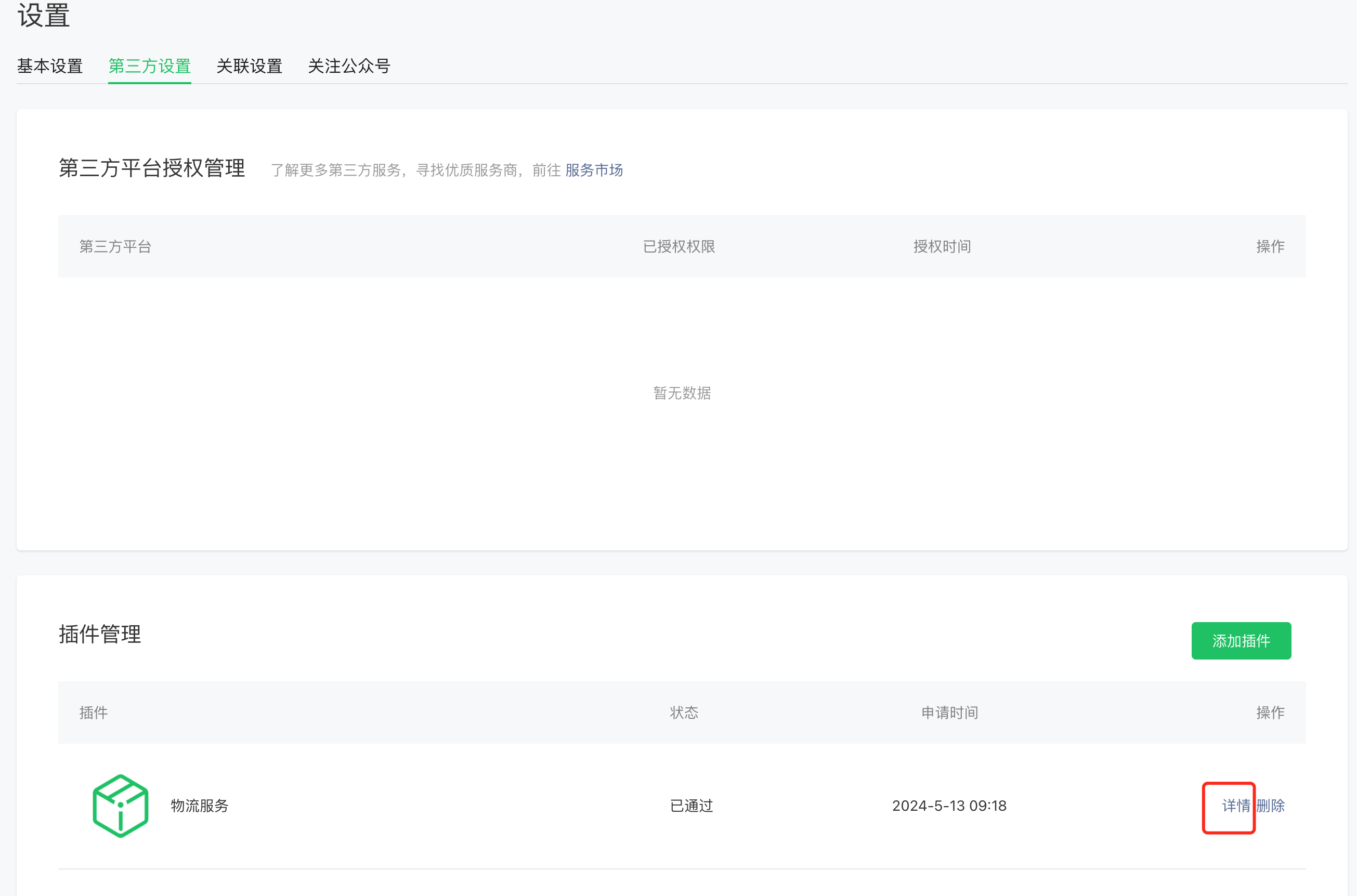Open the 基本设置 tab
This screenshot has height=896, width=1357.
(x=50, y=67)
